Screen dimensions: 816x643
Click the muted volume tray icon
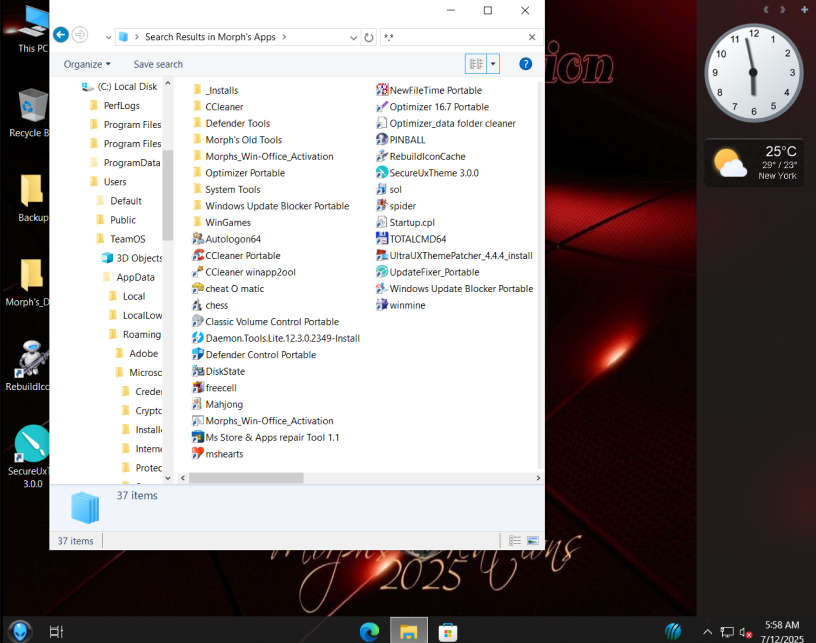[x=745, y=633]
